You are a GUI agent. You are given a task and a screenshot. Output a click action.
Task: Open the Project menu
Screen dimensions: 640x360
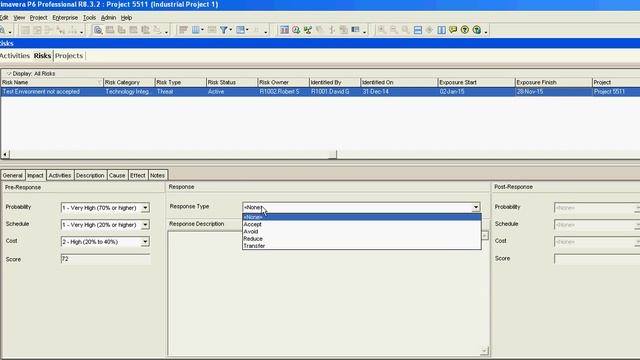pyautogui.click(x=38, y=18)
